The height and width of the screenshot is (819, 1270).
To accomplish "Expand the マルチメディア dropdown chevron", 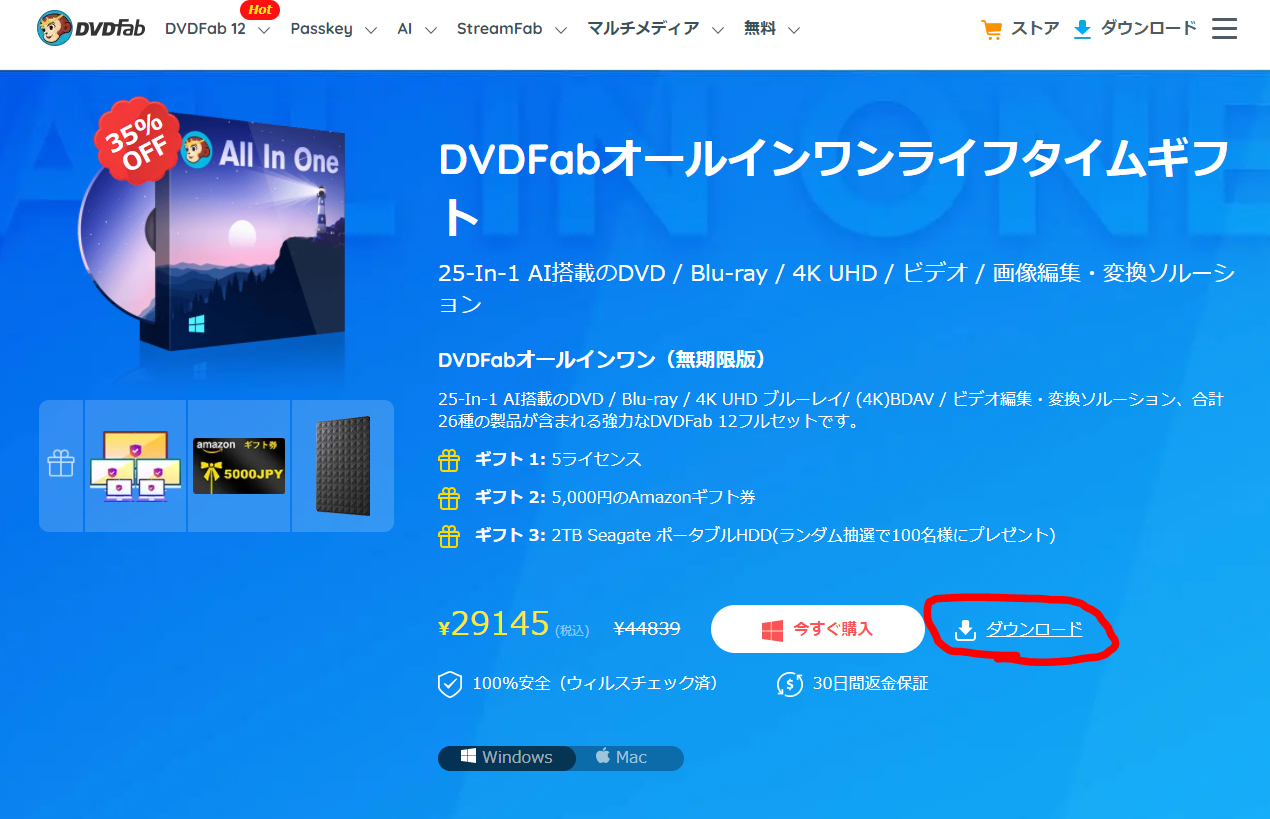I will [718, 30].
